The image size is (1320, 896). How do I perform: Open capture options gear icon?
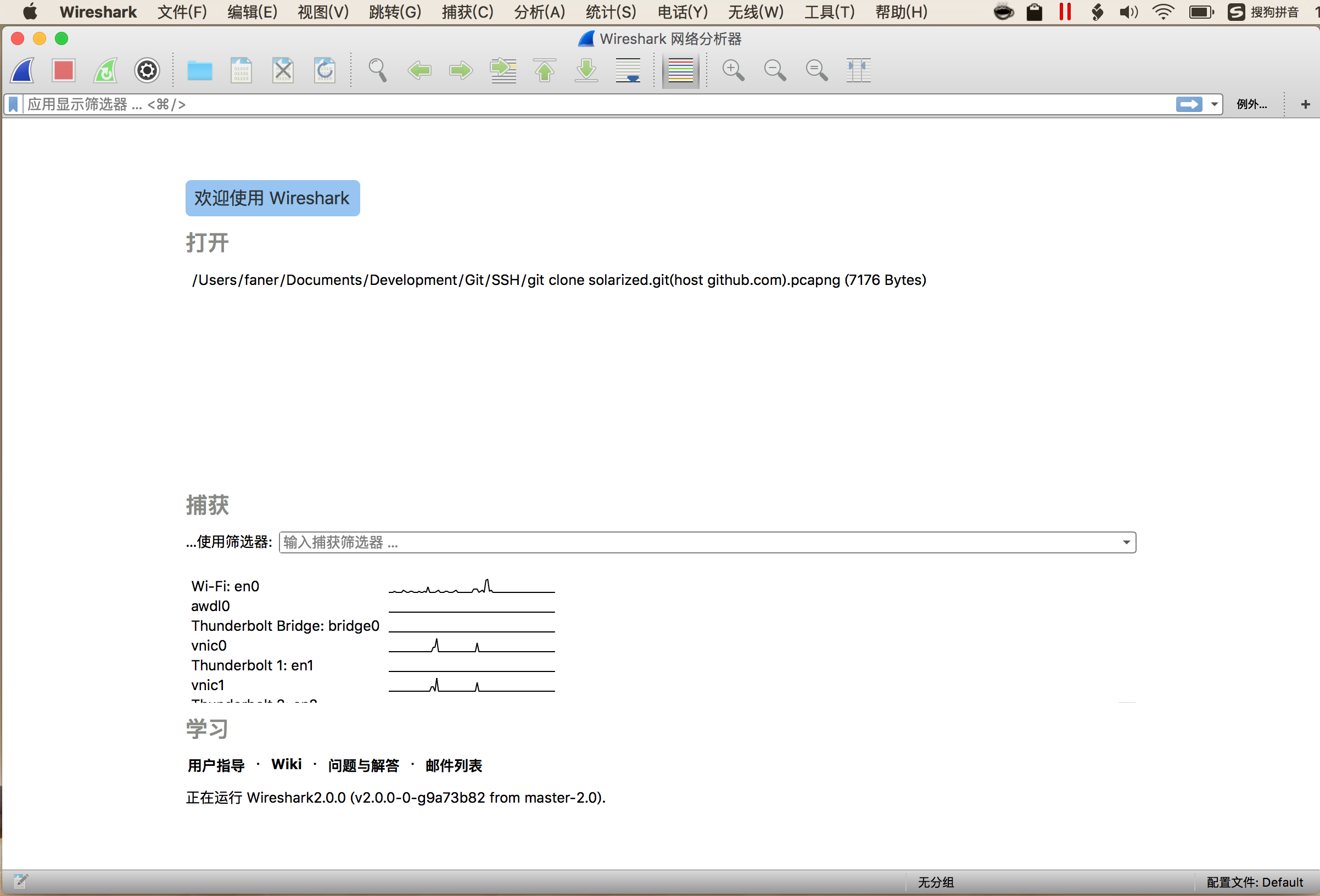[147, 70]
